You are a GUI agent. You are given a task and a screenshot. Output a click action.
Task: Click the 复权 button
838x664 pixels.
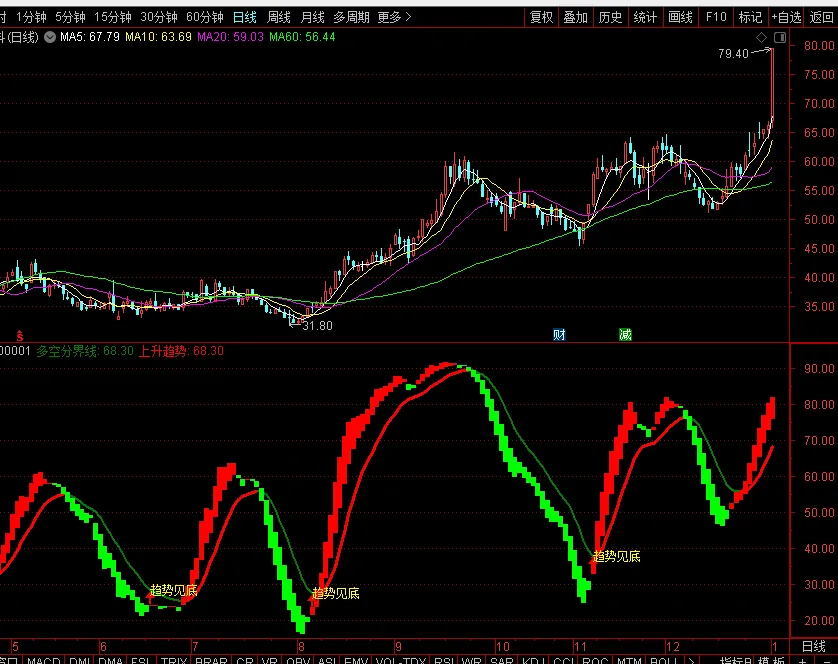tap(541, 17)
